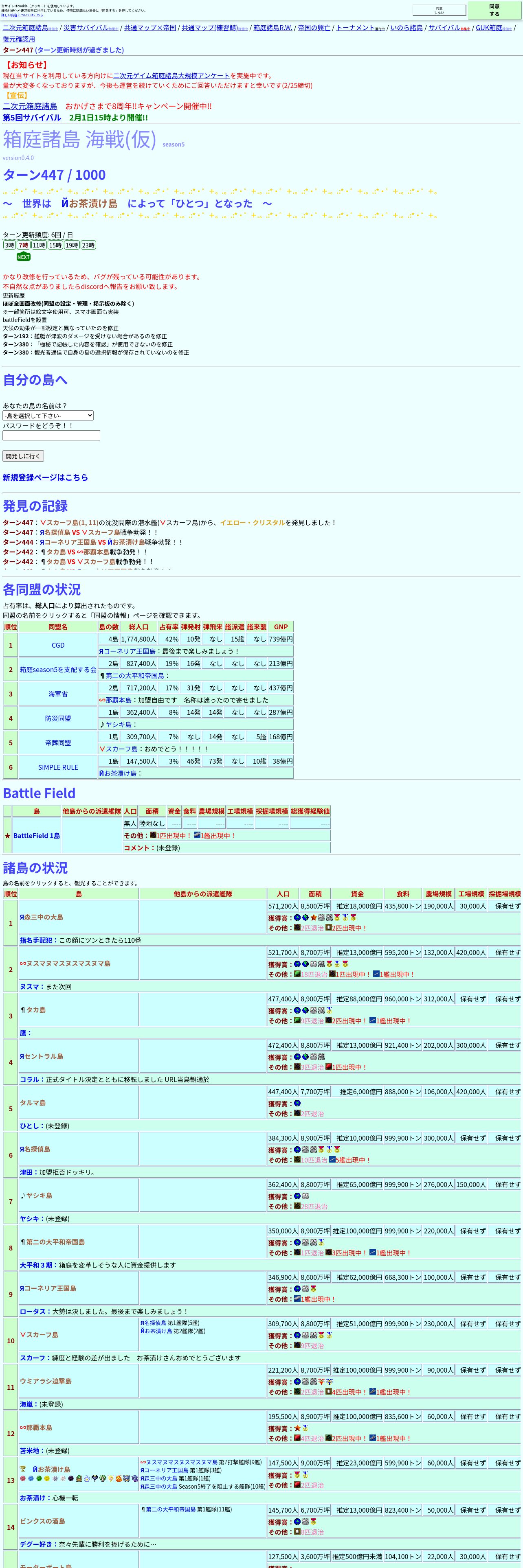Click ship icon in Яコーネリア王国島's 1艦出現中
The width and height of the screenshot is (523, 1568).
point(297,1299)
